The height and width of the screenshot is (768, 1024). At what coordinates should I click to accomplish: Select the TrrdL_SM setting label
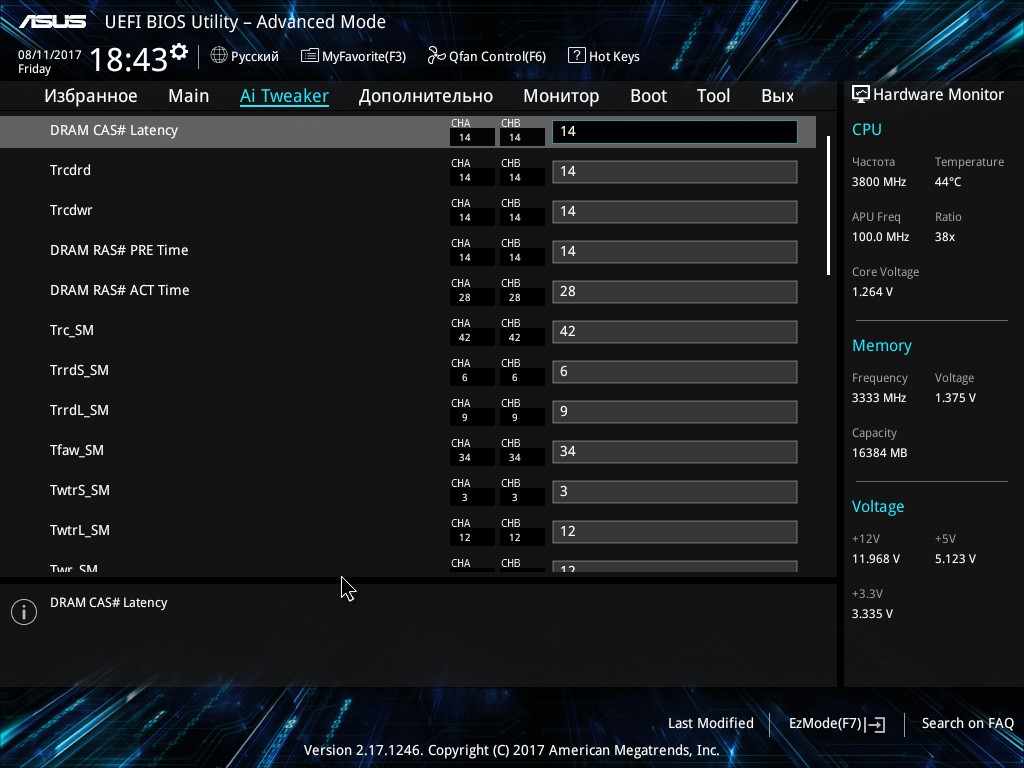pyautogui.click(x=79, y=410)
